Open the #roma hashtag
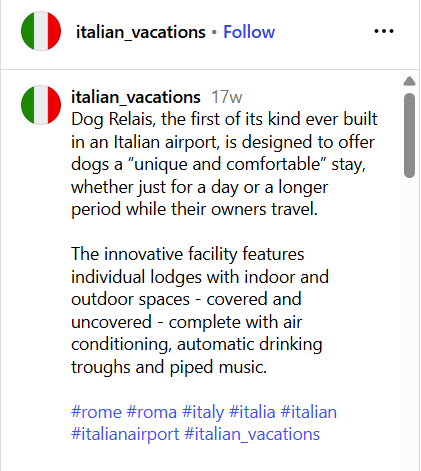 [x=152, y=412]
